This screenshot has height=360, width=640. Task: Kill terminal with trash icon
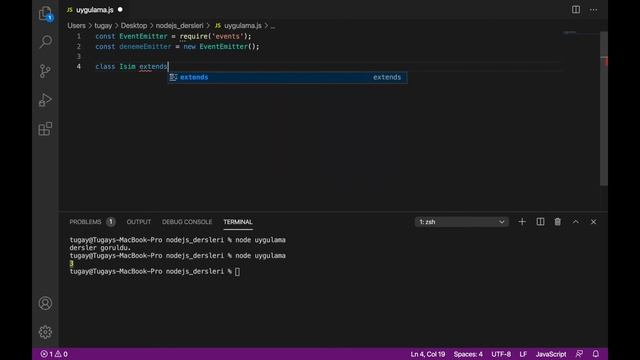558,222
